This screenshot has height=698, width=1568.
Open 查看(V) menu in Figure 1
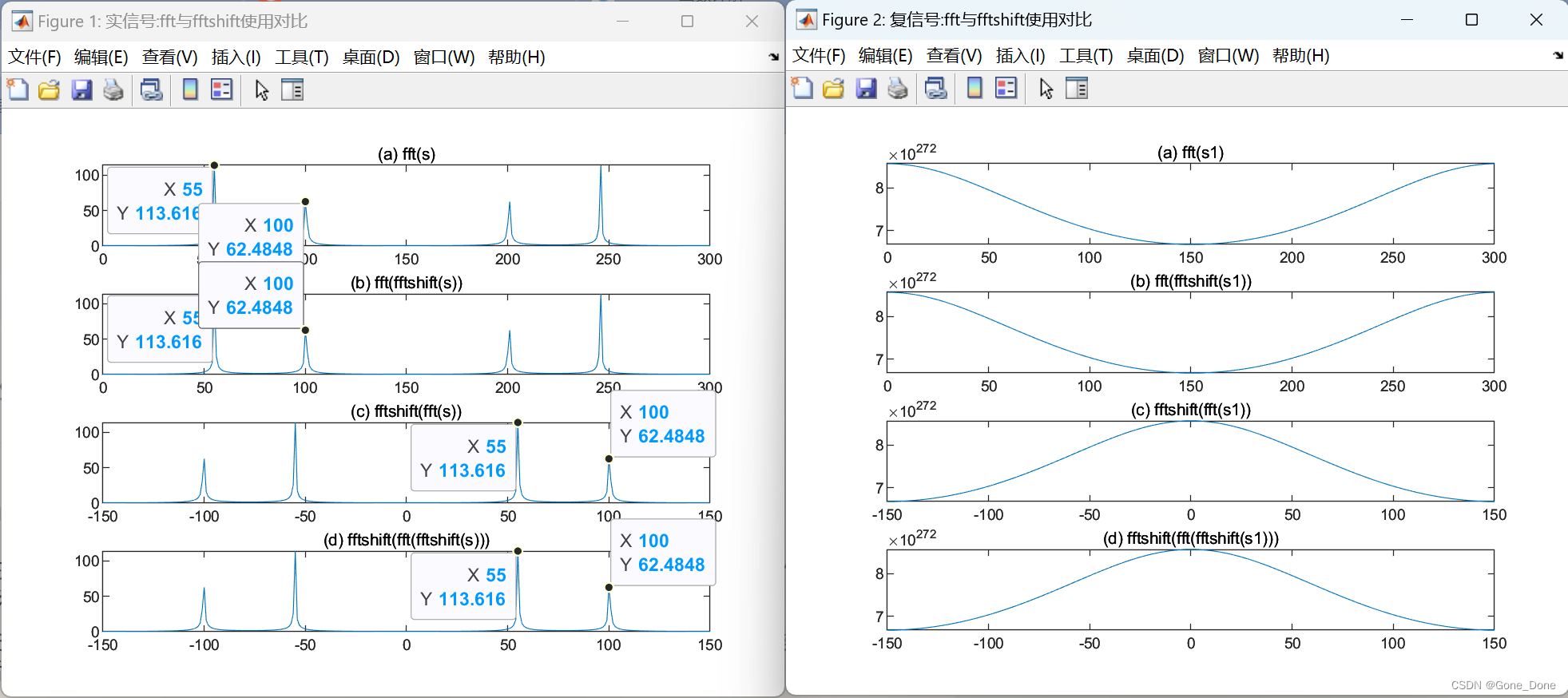[170, 58]
